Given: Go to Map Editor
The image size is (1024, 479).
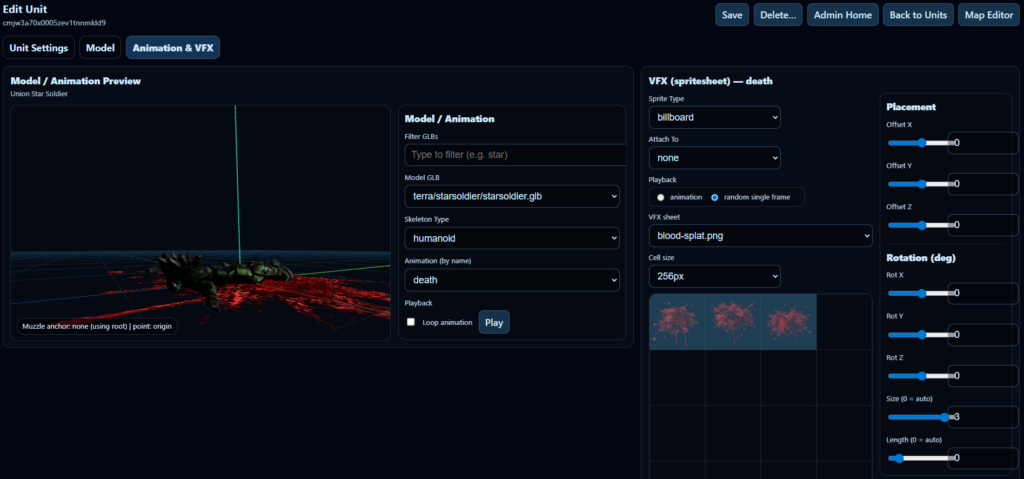Looking at the screenshot, I should click(x=986, y=15).
